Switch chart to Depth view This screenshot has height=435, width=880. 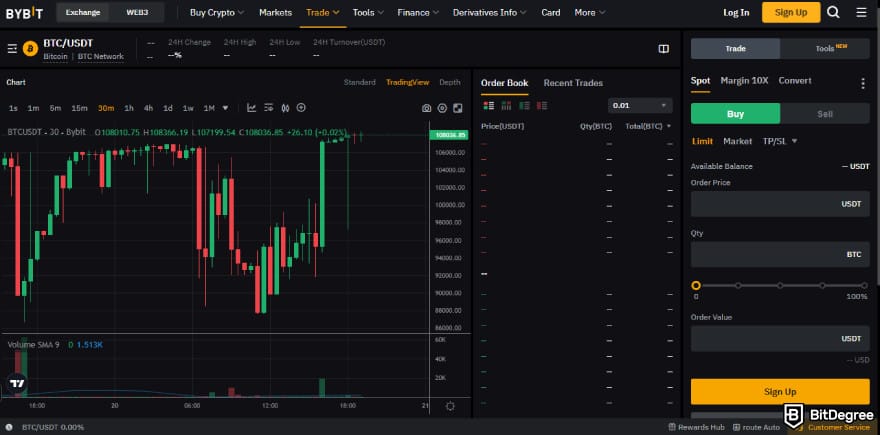450,83
